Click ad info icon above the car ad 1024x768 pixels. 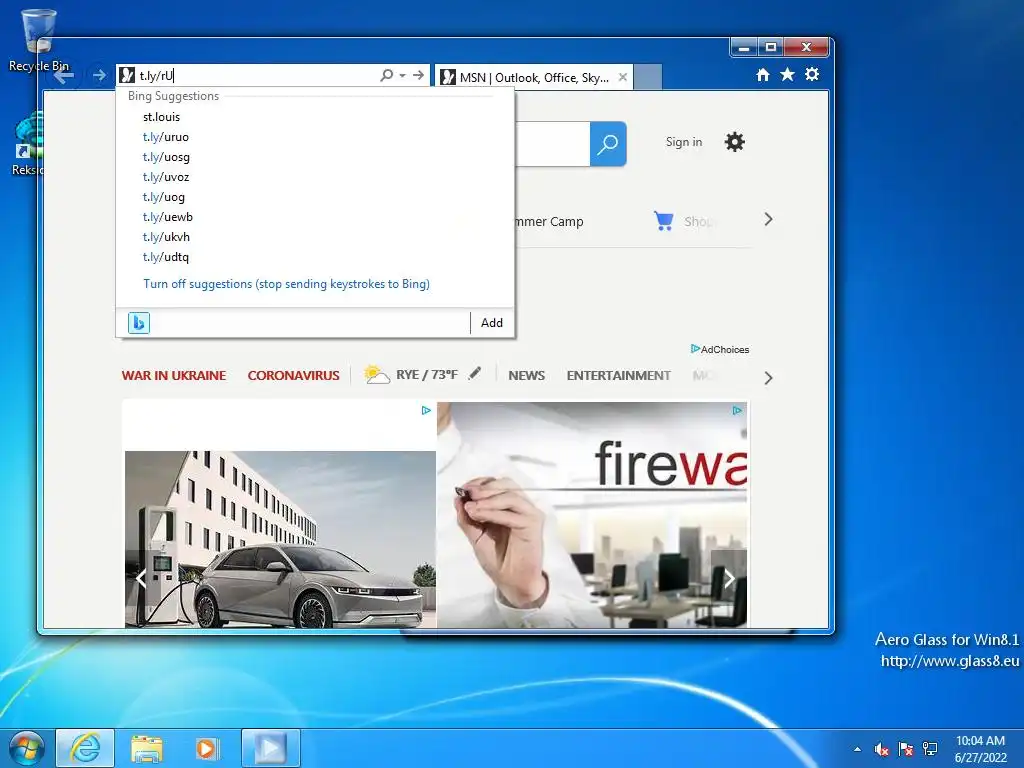pos(426,410)
